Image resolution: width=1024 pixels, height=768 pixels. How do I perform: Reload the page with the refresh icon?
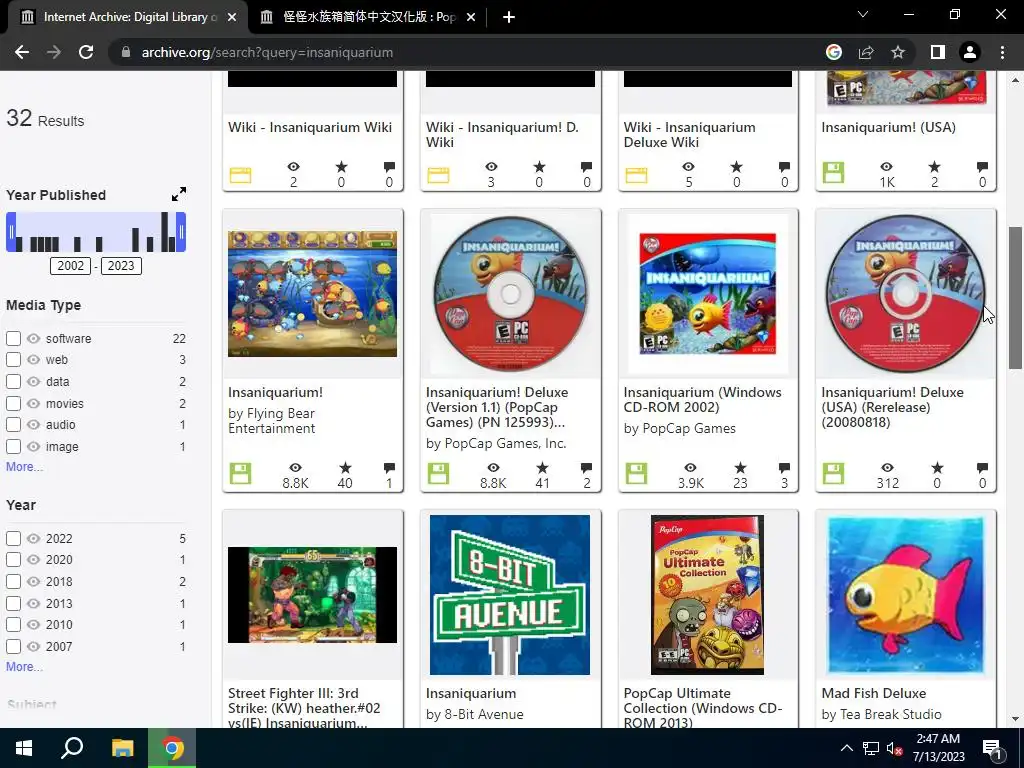pos(86,52)
